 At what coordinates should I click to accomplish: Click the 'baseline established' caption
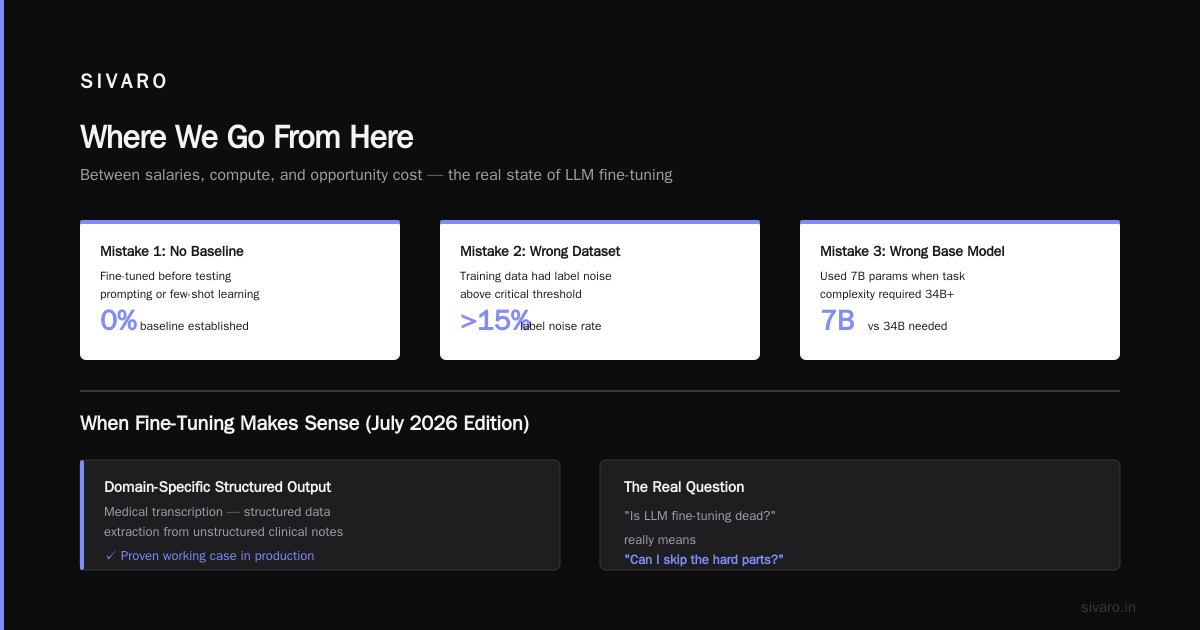click(194, 326)
